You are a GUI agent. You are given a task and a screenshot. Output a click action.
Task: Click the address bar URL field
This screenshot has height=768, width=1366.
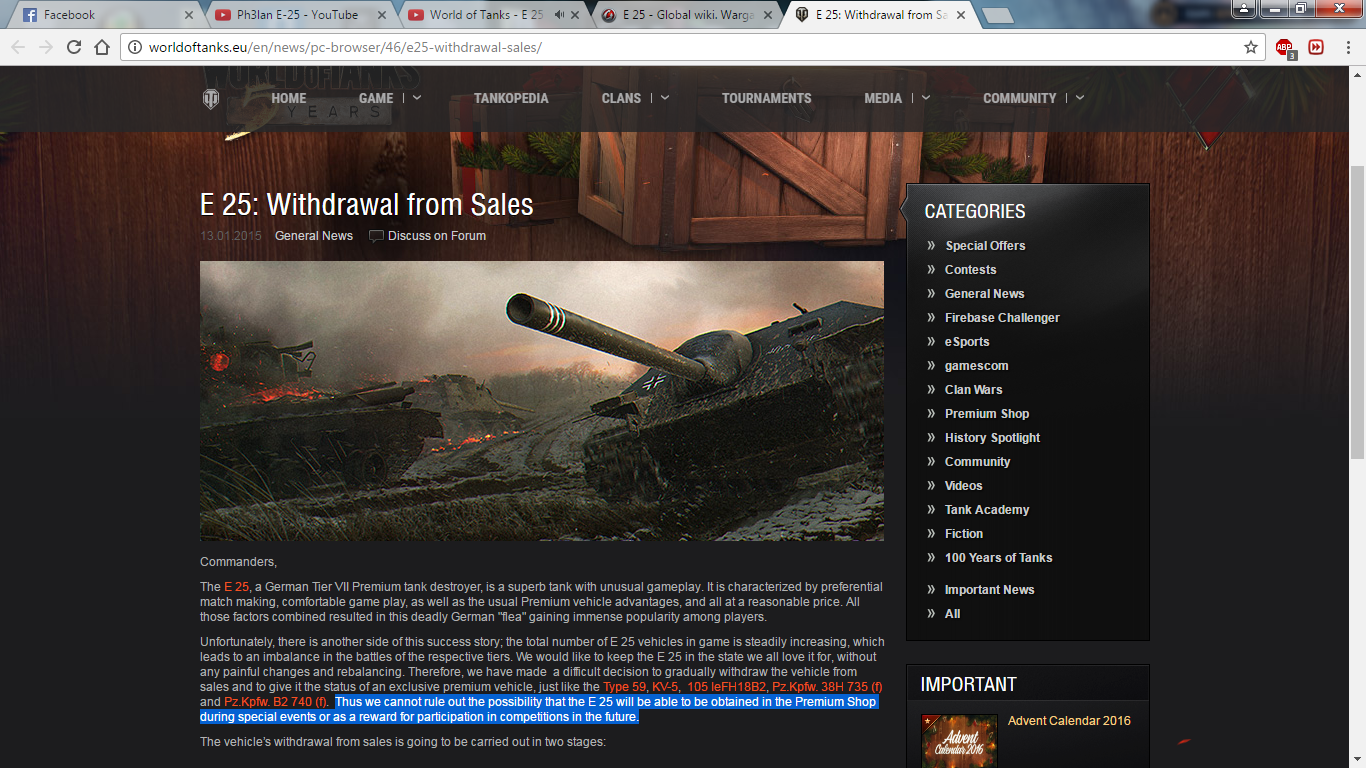(690, 47)
